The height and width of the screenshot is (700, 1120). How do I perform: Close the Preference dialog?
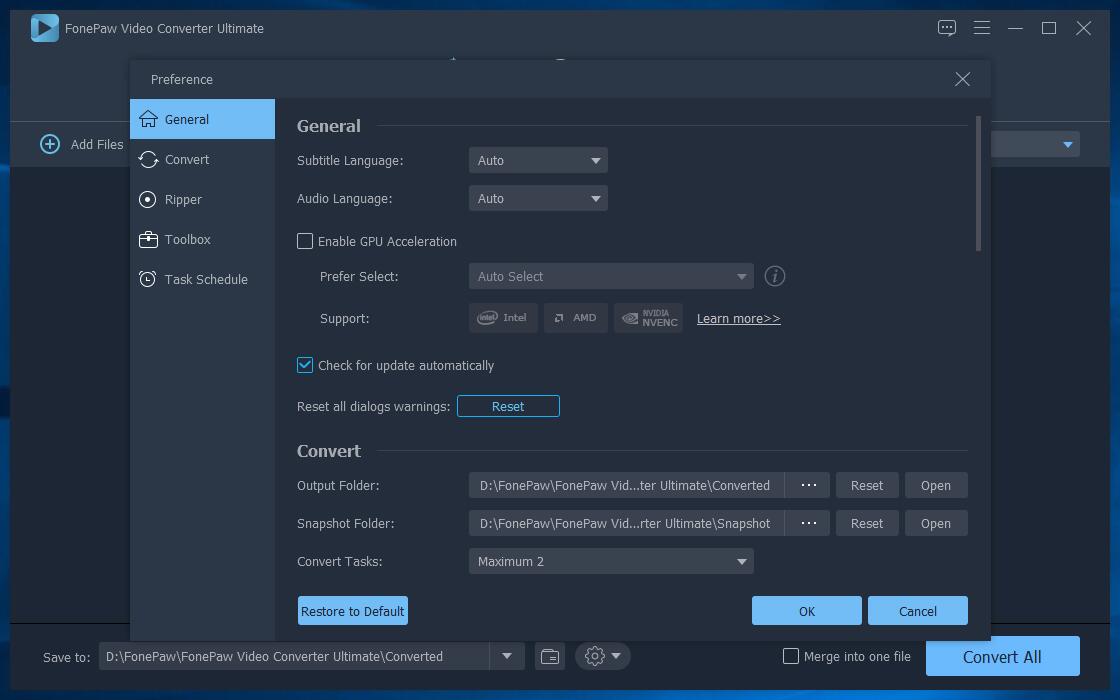(x=962, y=79)
